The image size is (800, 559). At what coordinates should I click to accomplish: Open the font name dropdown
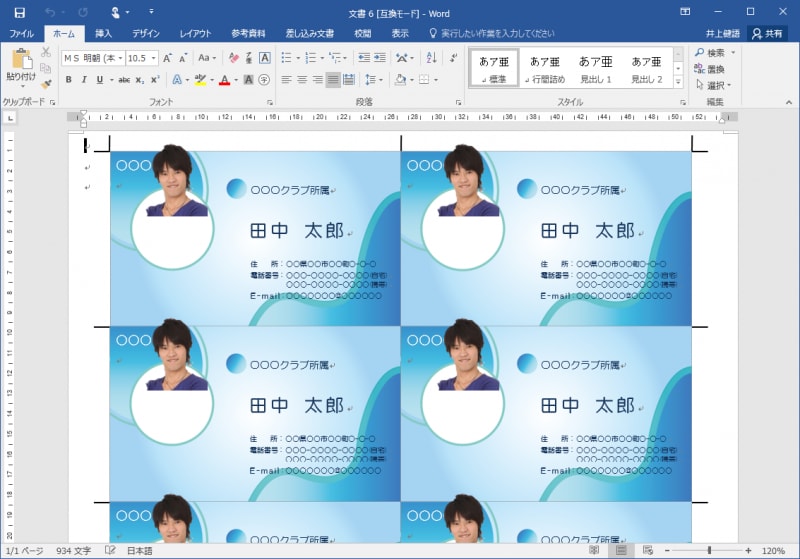point(121,58)
